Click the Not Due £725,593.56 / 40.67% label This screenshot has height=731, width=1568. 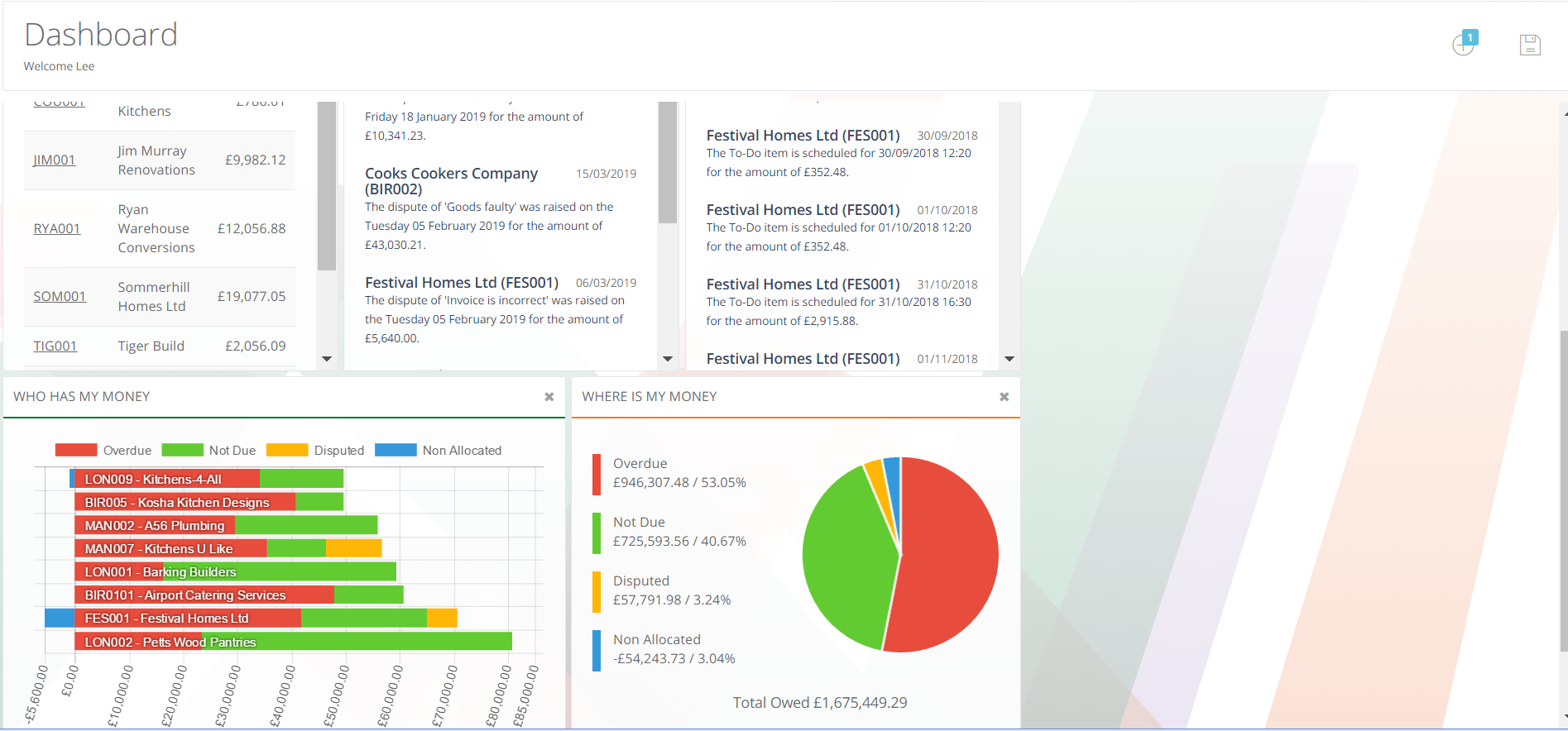tap(679, 532)
